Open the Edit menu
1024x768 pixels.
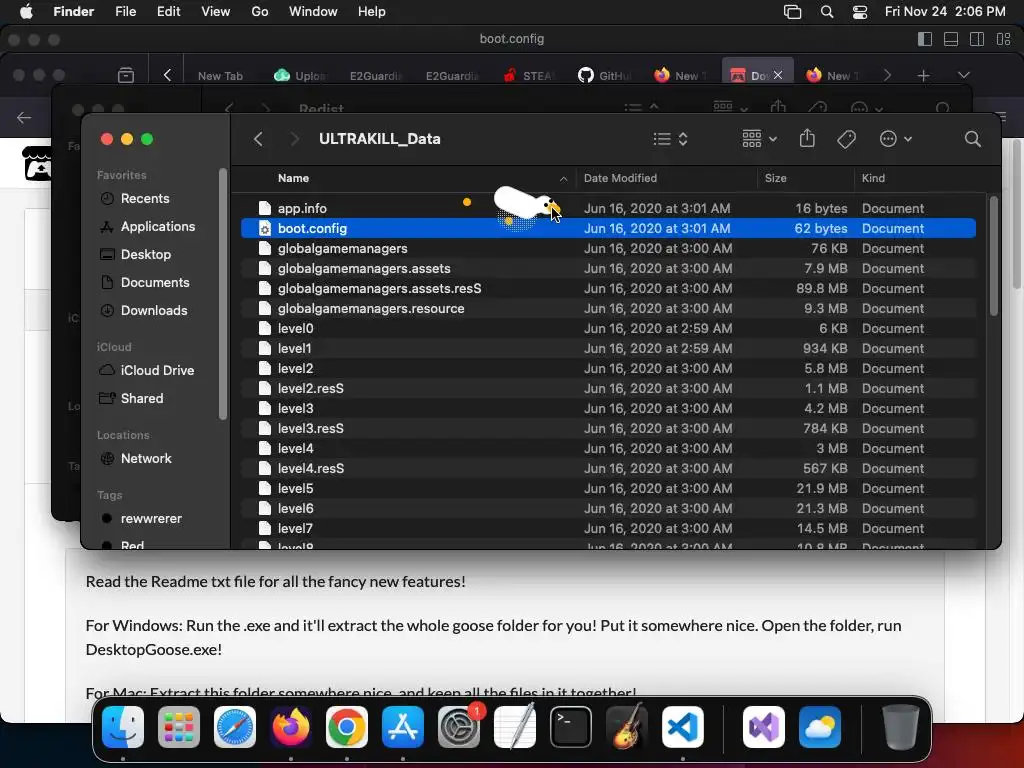[x=168, y=12]
